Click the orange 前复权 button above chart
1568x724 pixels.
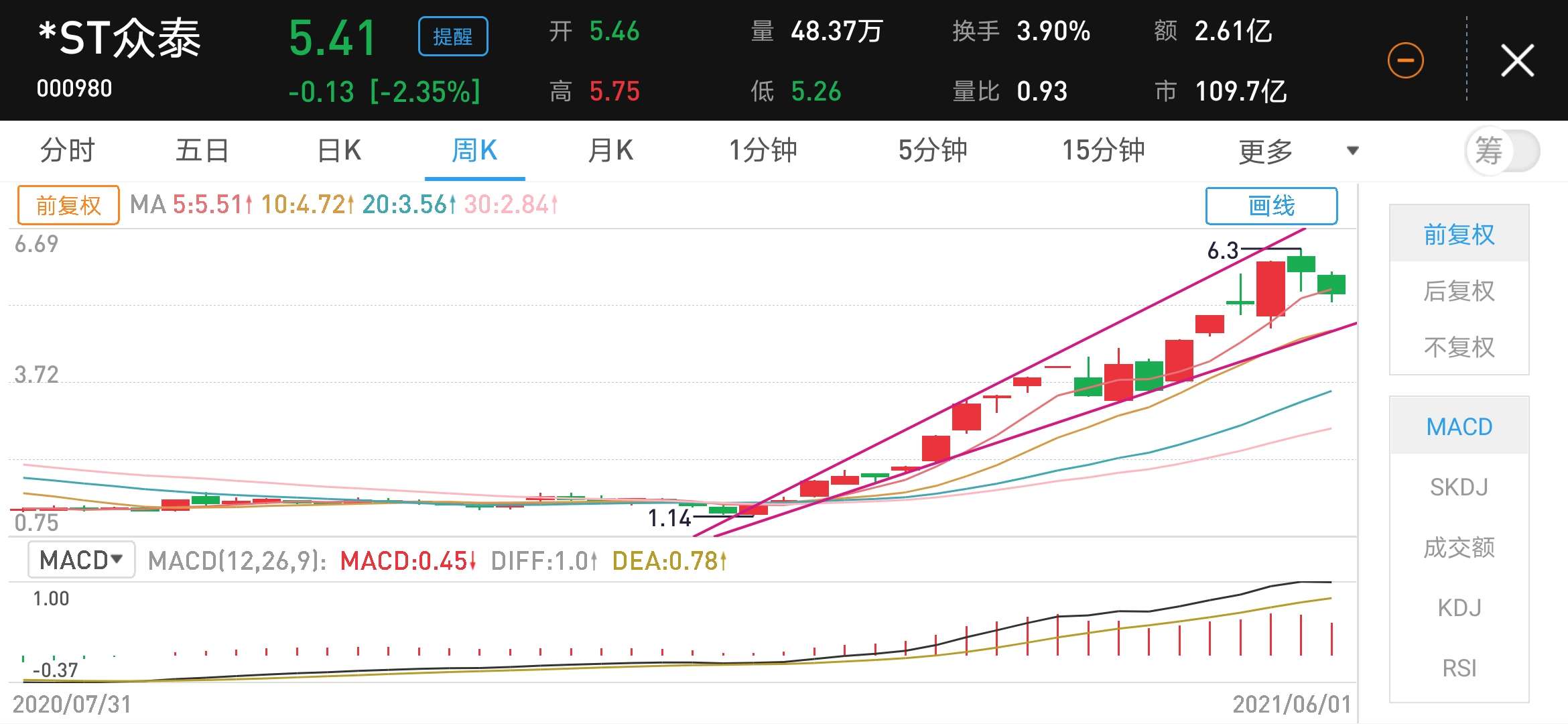pyautogui.click(x=68, y=205)
